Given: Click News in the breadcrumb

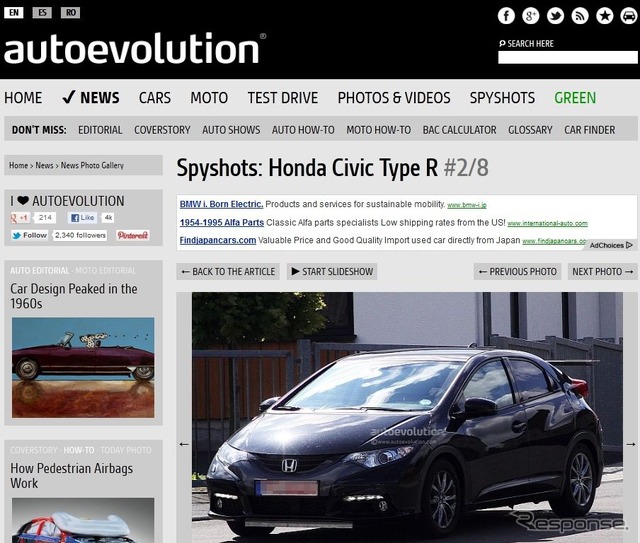Looking at the screenshot, I should click(44, 165).
